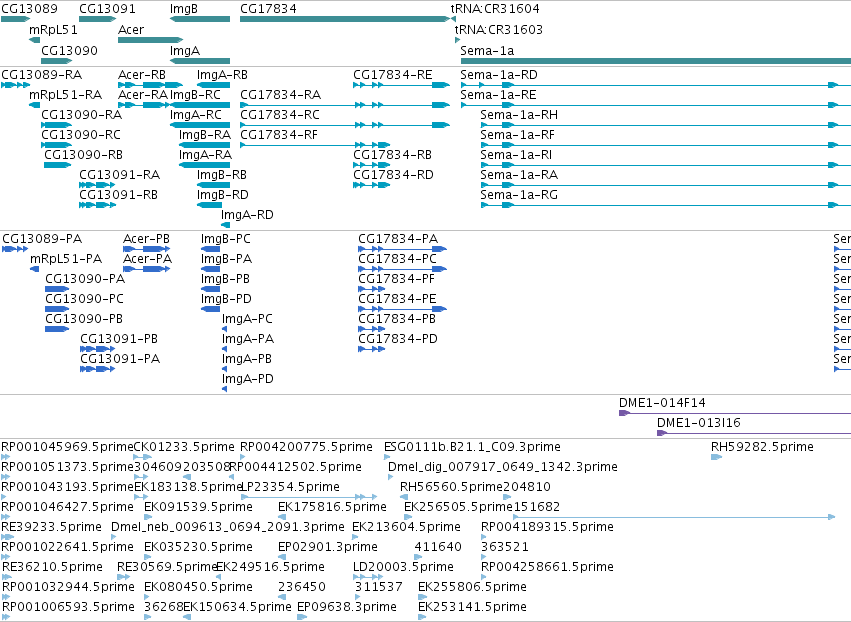The height and width of the screenshot is (622, 851).
Task: Open the ImgB-RD transcript label
Action: point(223,195)
